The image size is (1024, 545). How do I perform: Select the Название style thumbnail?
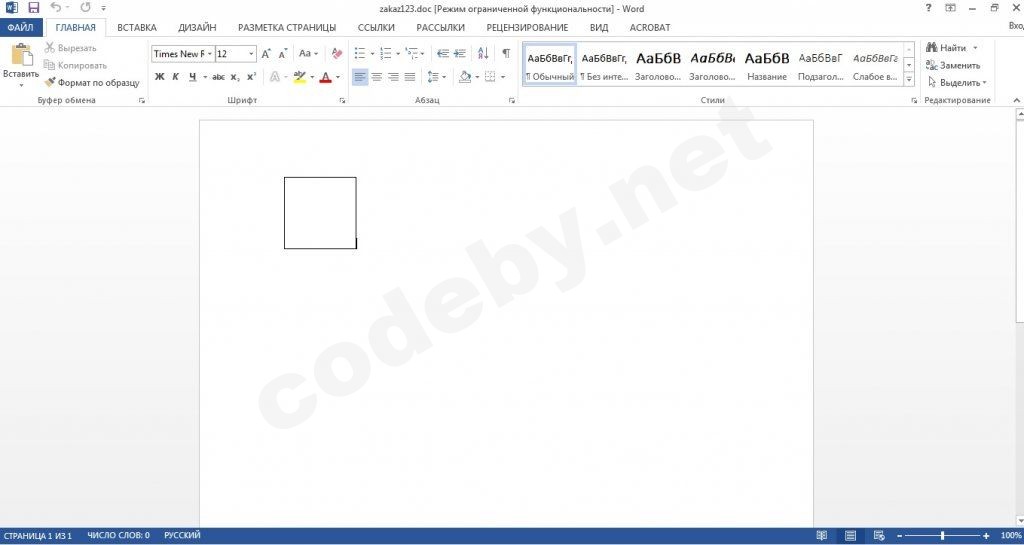(x=767, y=65)
